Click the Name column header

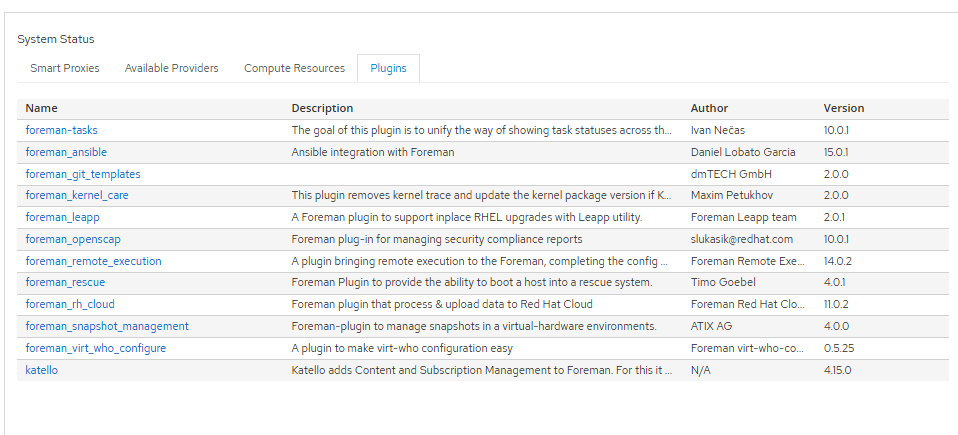[x=42, y=108]
